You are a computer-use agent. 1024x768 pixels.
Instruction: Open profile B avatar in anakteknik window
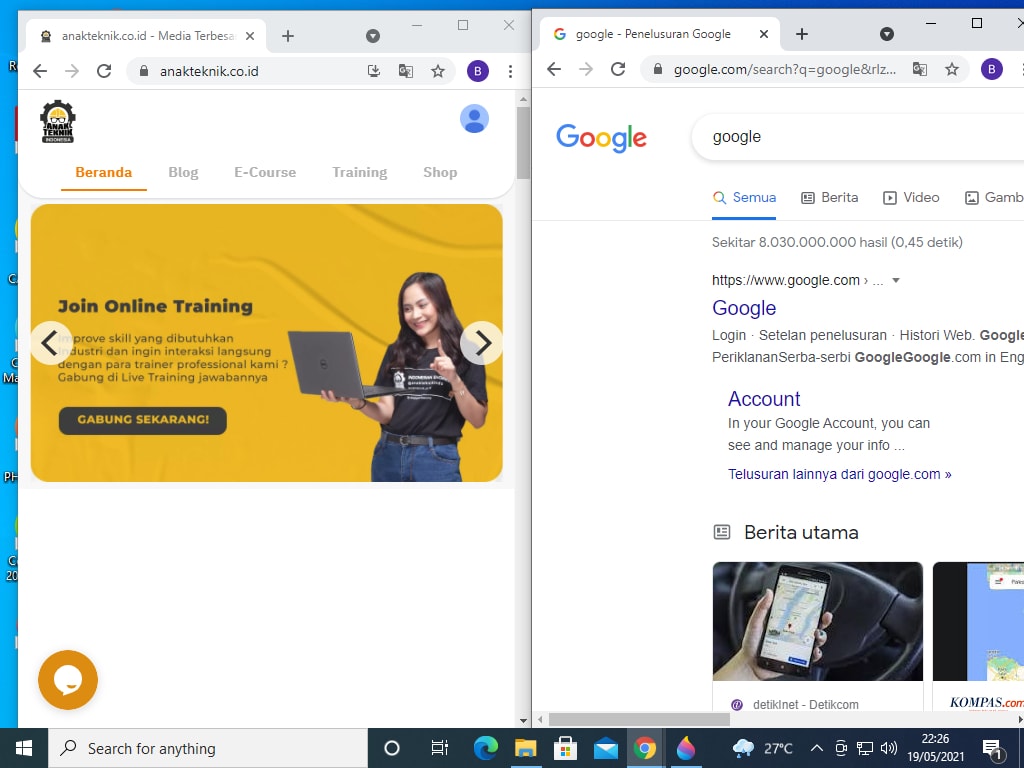coord(477,71)
